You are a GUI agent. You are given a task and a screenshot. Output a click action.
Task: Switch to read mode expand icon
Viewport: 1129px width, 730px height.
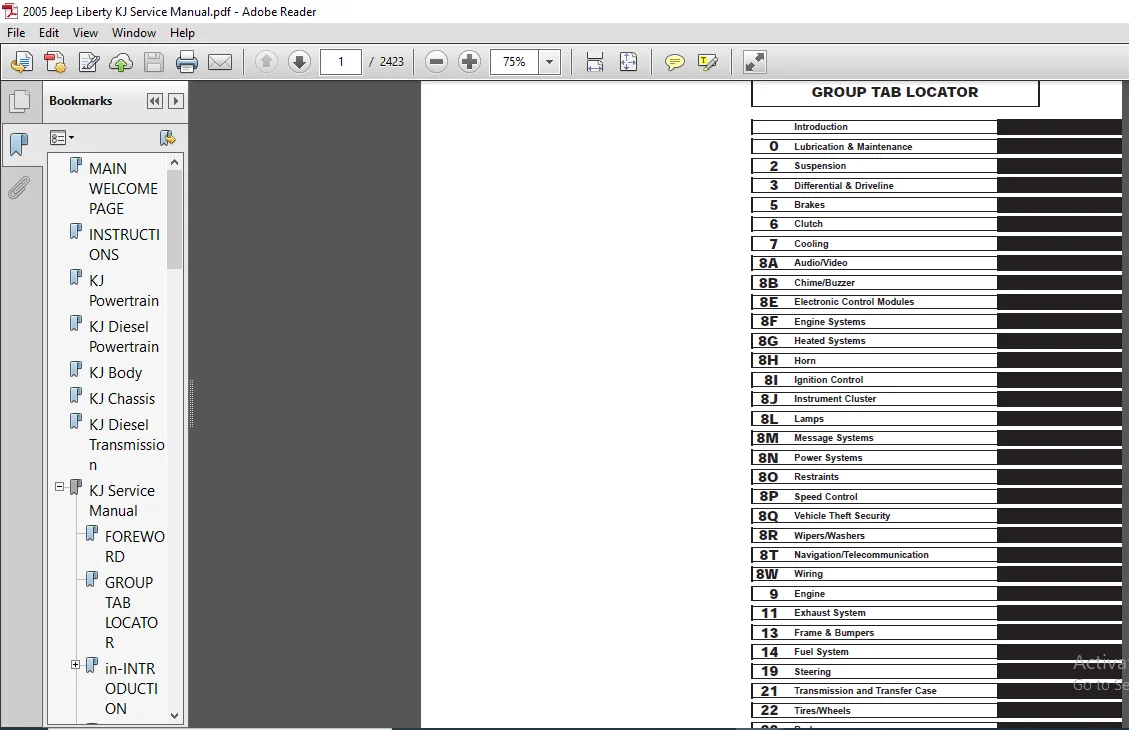pos(754,62)
